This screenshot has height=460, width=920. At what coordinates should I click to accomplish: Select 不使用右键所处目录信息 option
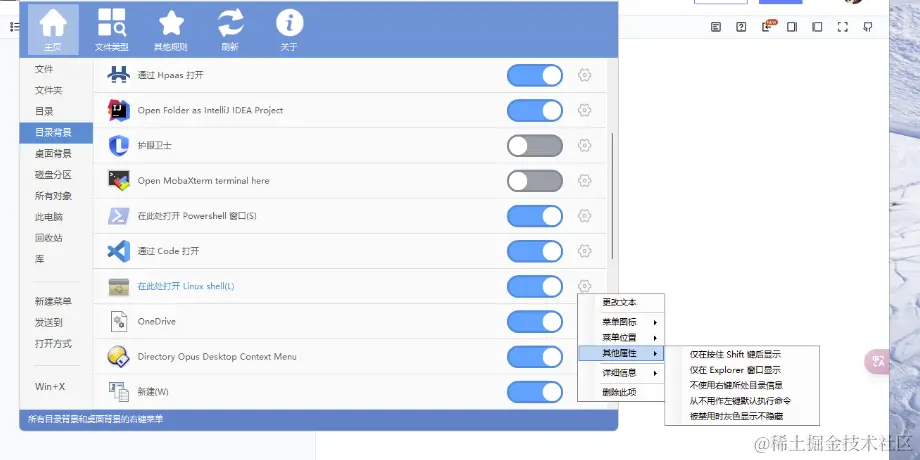742,385
